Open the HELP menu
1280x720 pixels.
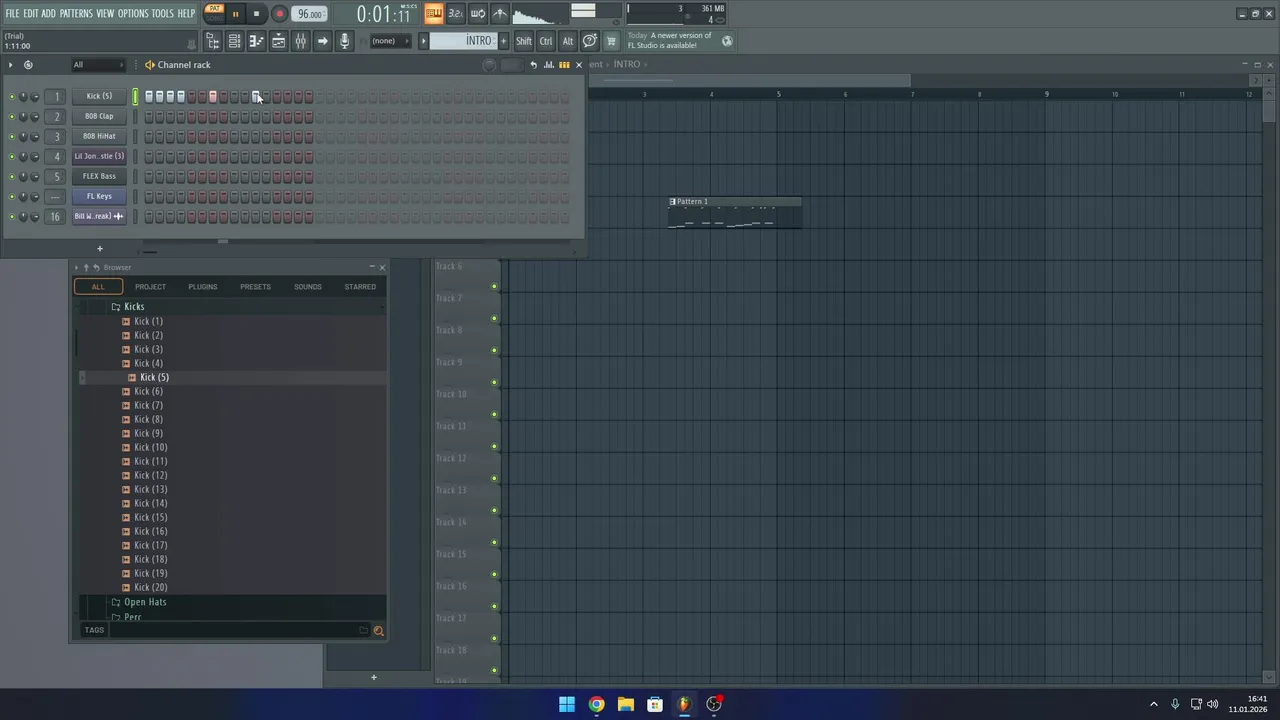187,13
